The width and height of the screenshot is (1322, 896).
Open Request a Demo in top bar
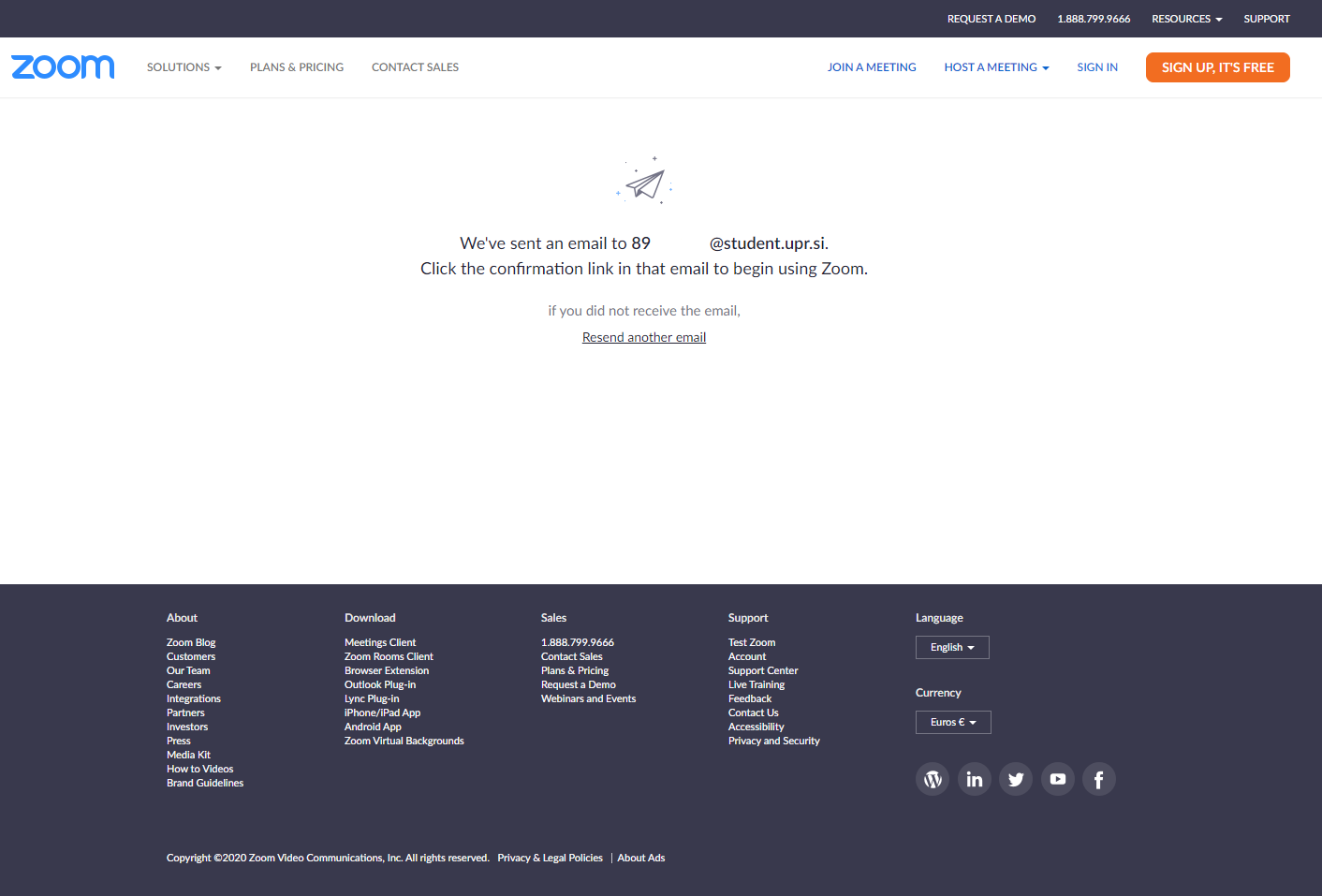click(x=991, y=19)
